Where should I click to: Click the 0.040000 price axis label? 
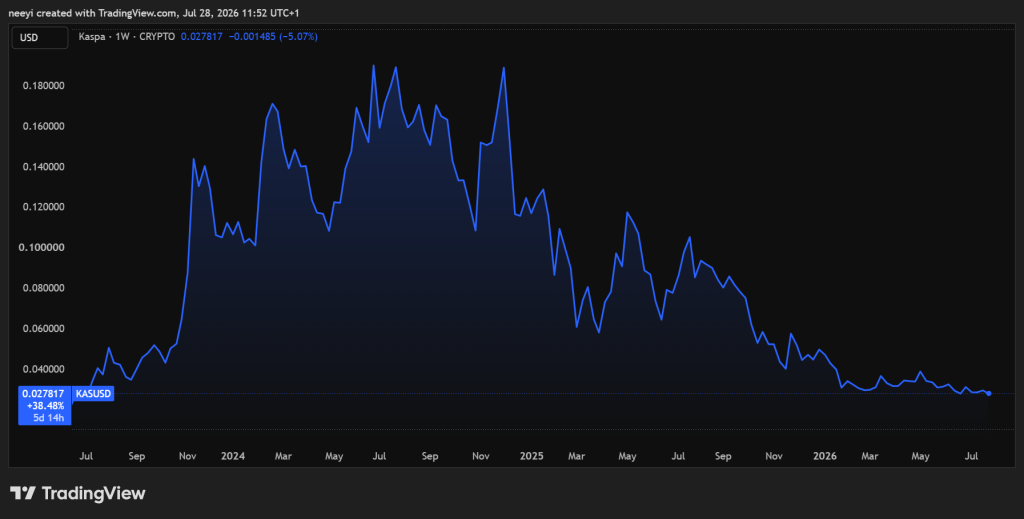tap(43, 369)
